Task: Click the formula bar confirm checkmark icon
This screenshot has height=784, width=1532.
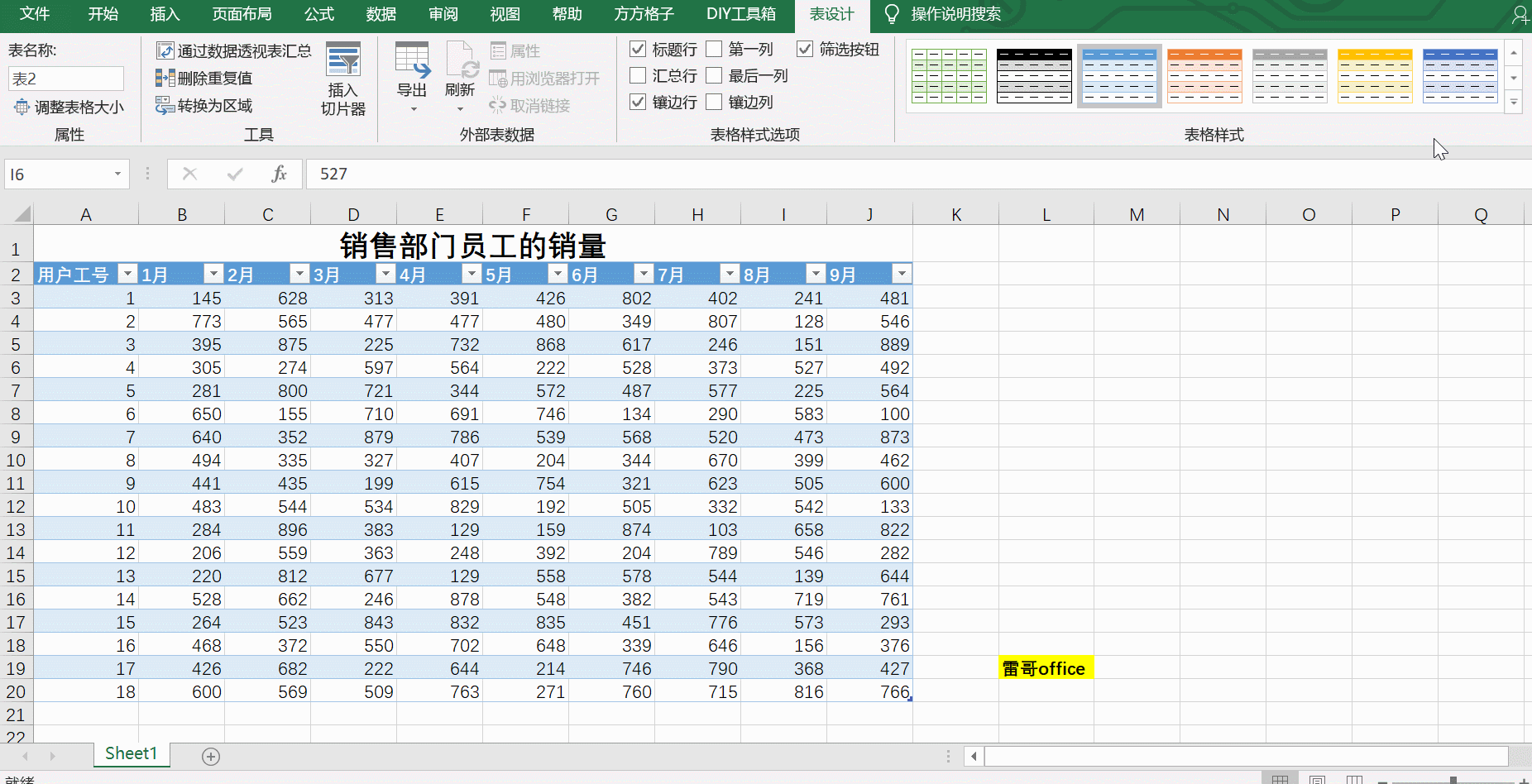Action: (x=235, y=174)
